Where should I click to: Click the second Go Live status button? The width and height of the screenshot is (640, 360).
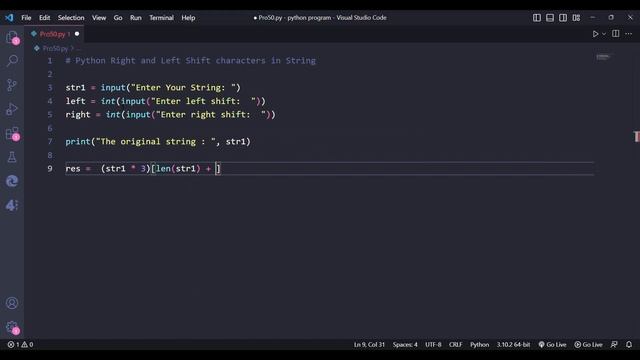[x=588, y=344]
